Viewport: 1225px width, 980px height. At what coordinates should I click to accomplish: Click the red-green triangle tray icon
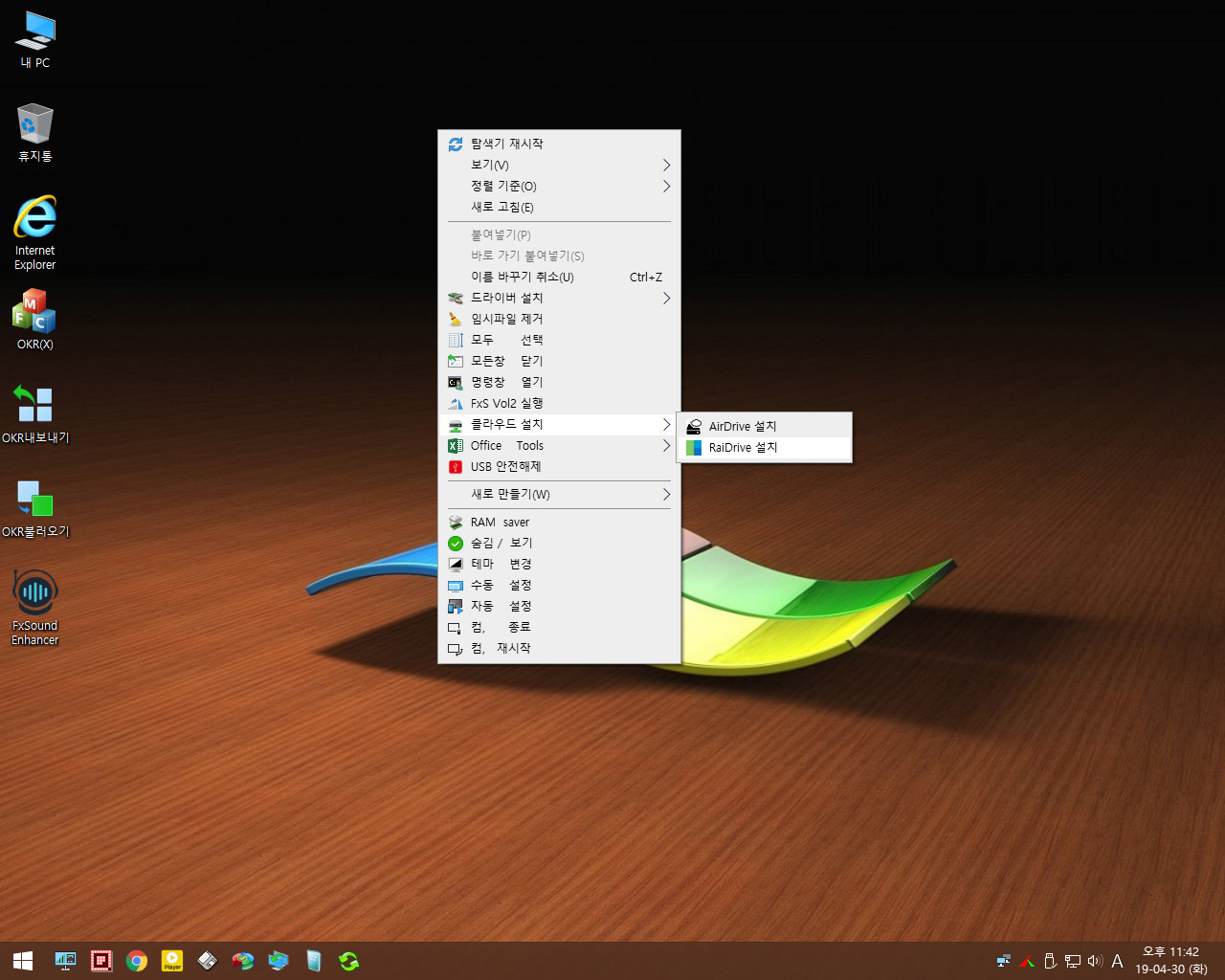tap(1027, 961)
